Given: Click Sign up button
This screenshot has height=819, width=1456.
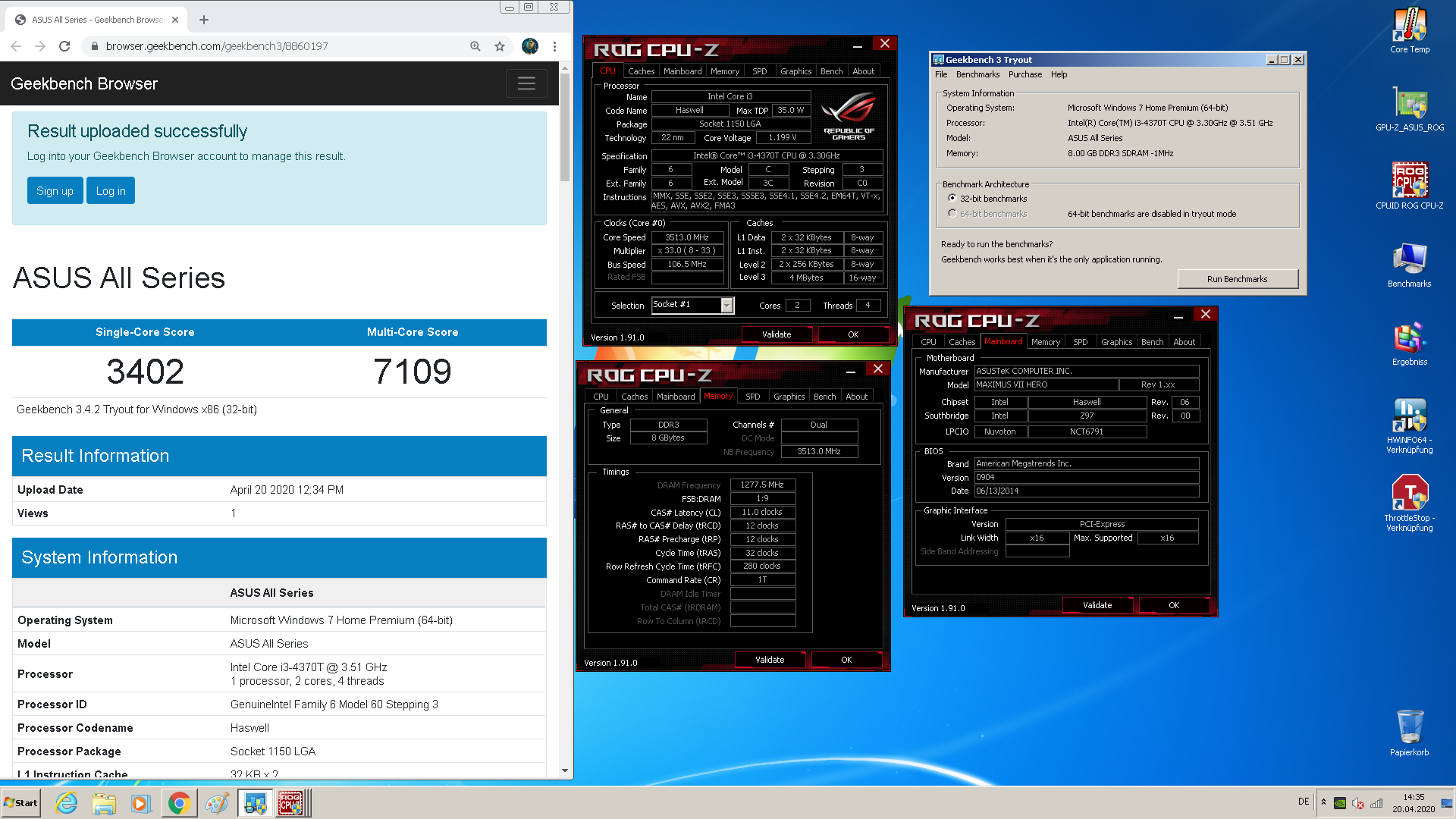Looking at the screenshot, I should click(x=55, y=191).
